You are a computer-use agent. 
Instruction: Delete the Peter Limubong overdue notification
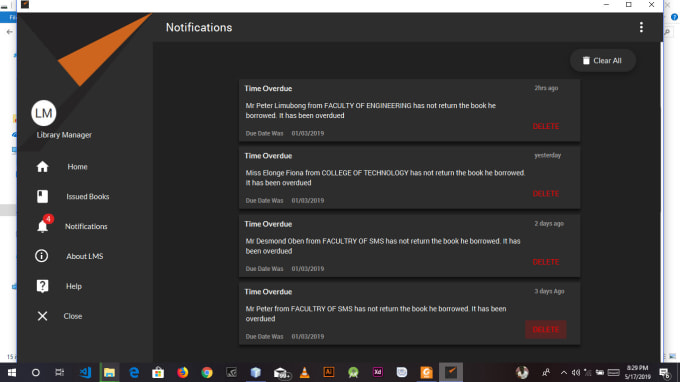point(546,126)
